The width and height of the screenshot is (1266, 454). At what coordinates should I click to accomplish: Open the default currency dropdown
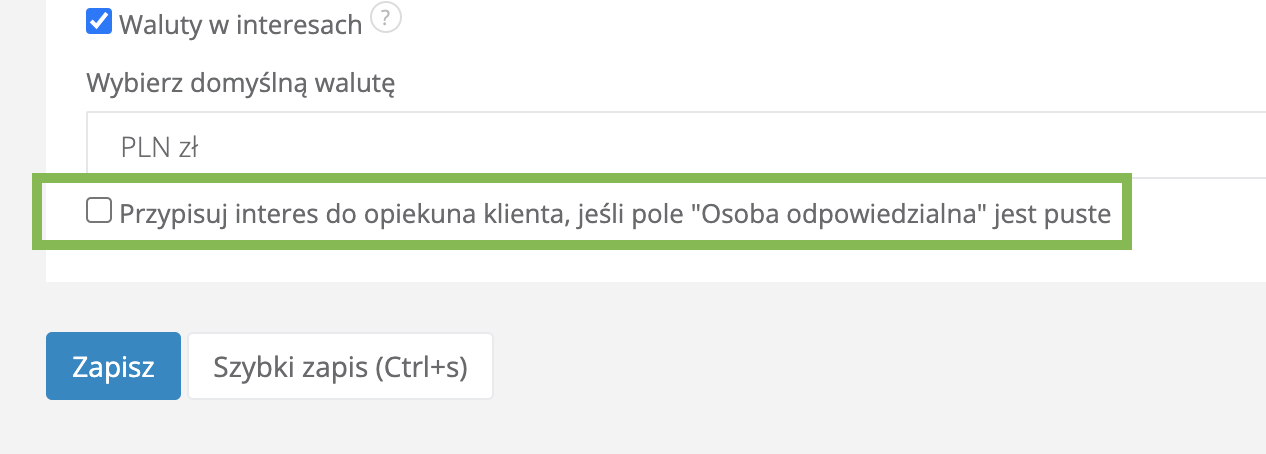676,148
